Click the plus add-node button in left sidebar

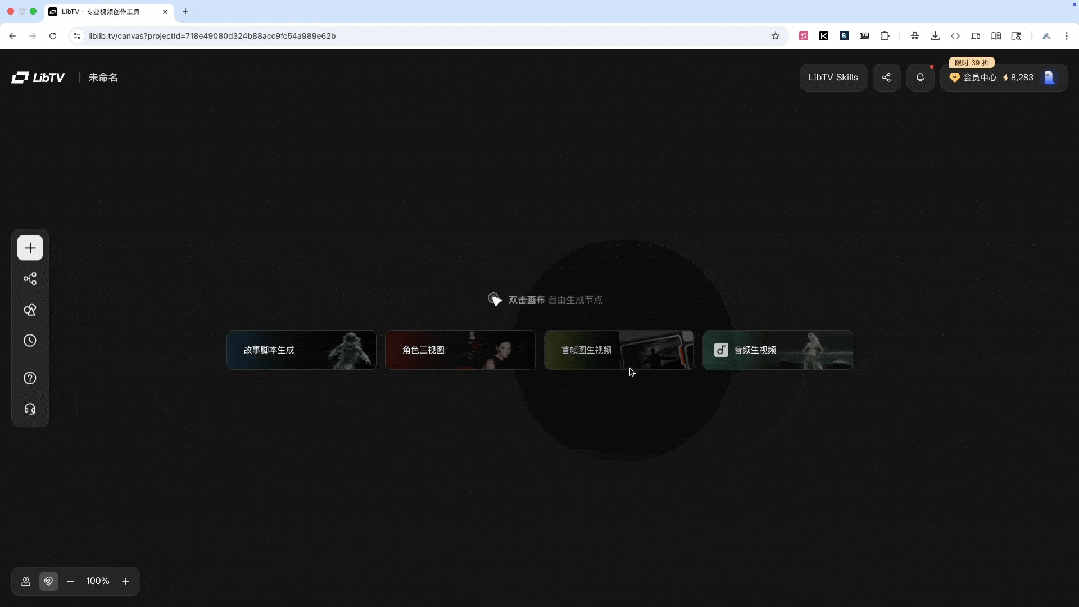click(30, 248)
